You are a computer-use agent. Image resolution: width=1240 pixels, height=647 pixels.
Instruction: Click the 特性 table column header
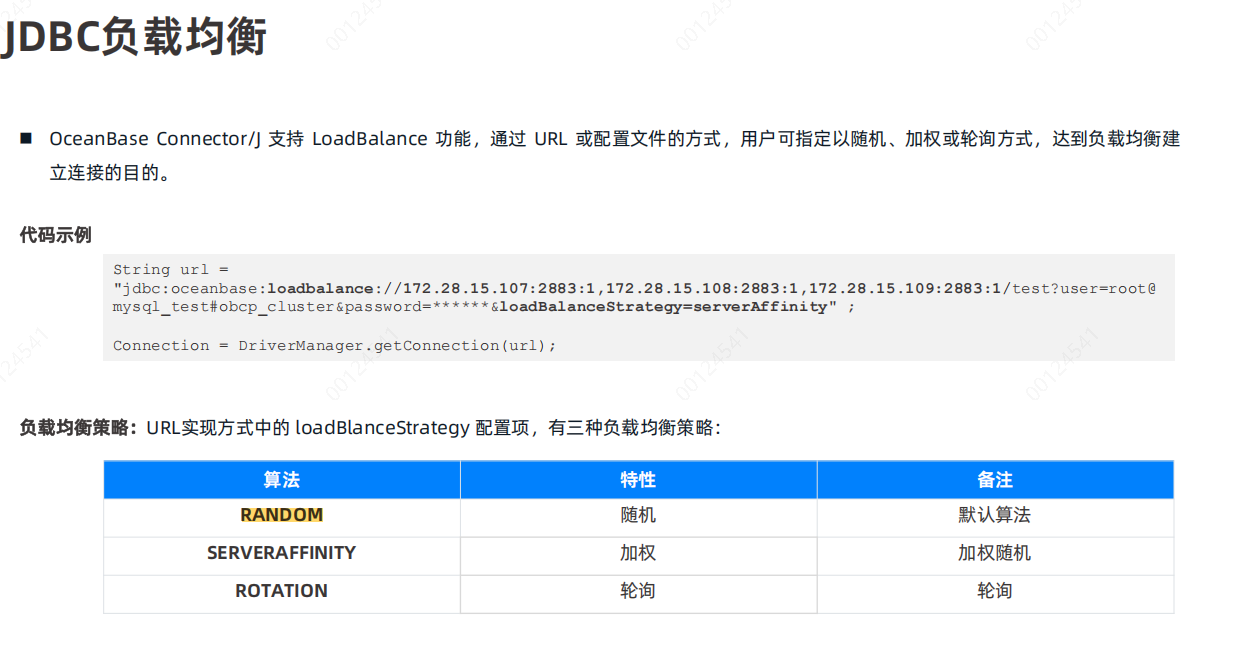click(x=638, y=480)
